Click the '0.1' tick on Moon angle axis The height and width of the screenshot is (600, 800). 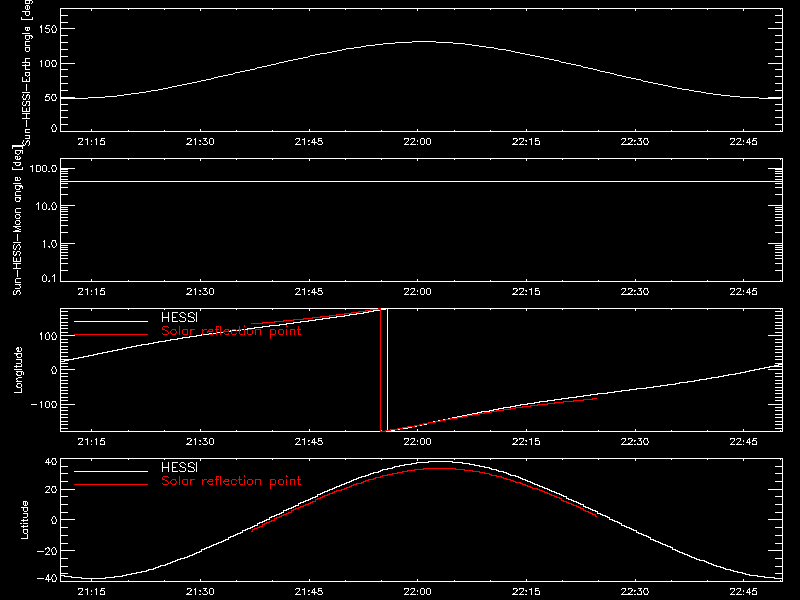pyautogui.click(x=49, y=279)
